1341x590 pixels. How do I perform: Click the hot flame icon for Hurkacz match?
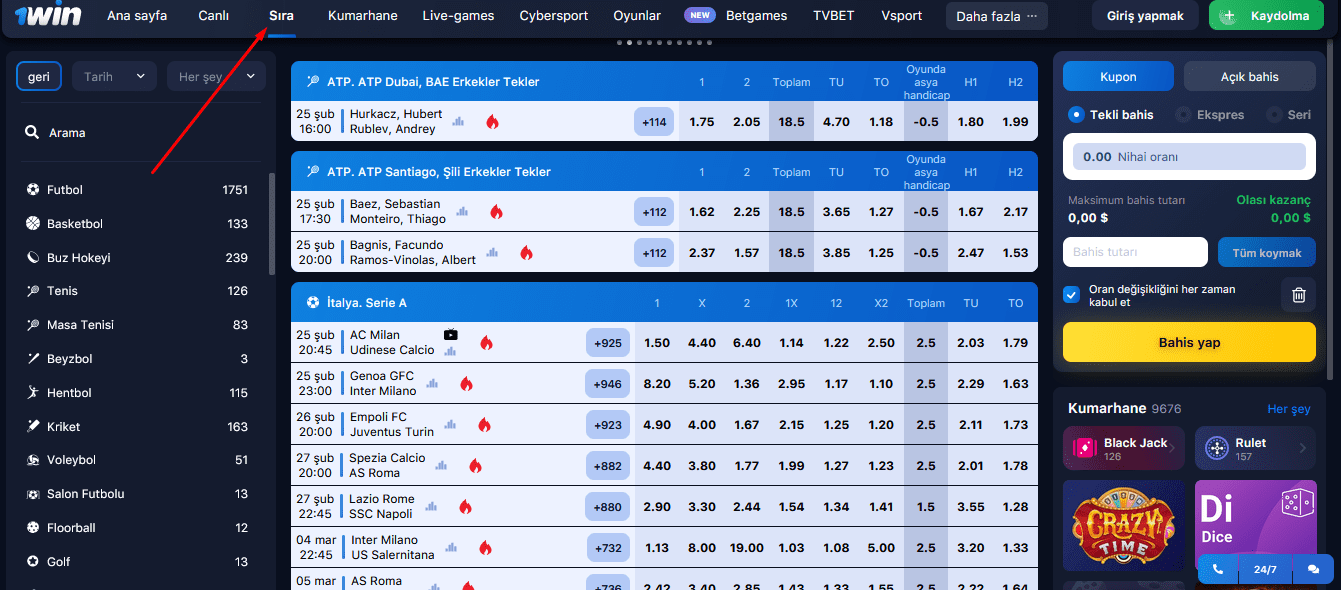coord(492,122)
